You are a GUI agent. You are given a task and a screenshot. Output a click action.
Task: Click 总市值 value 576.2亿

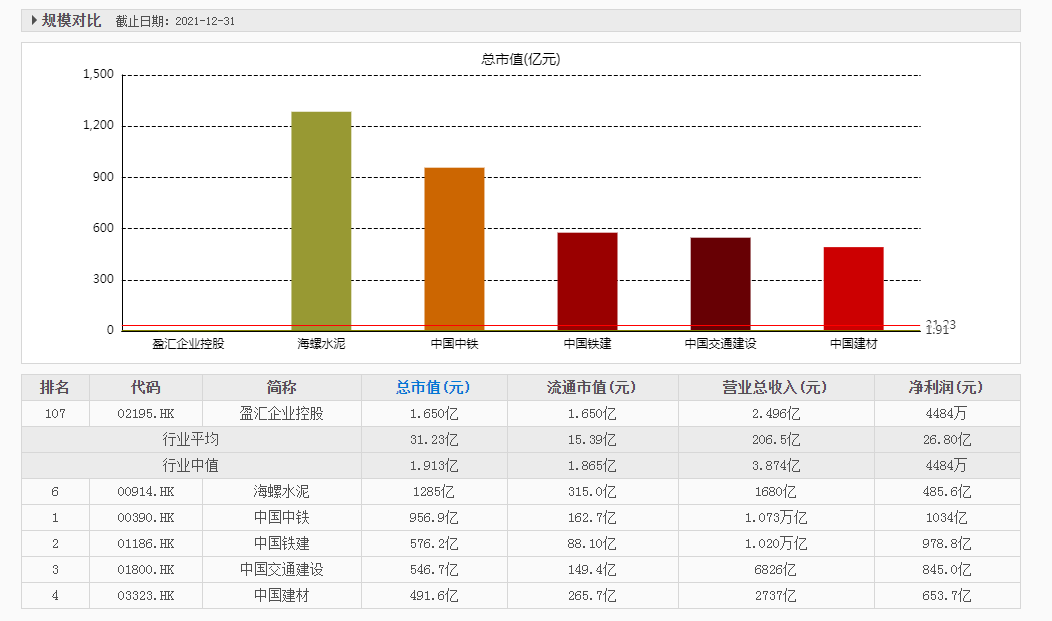(433, 544)
